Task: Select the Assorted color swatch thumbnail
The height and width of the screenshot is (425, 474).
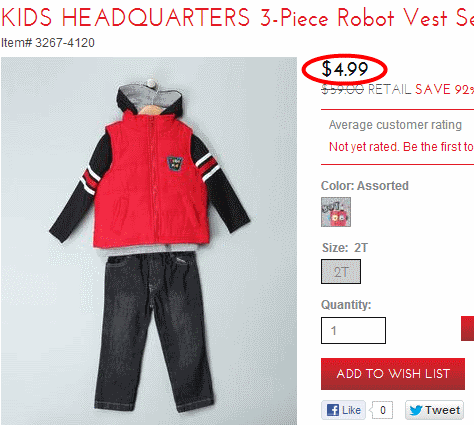Action: [336, 212]
